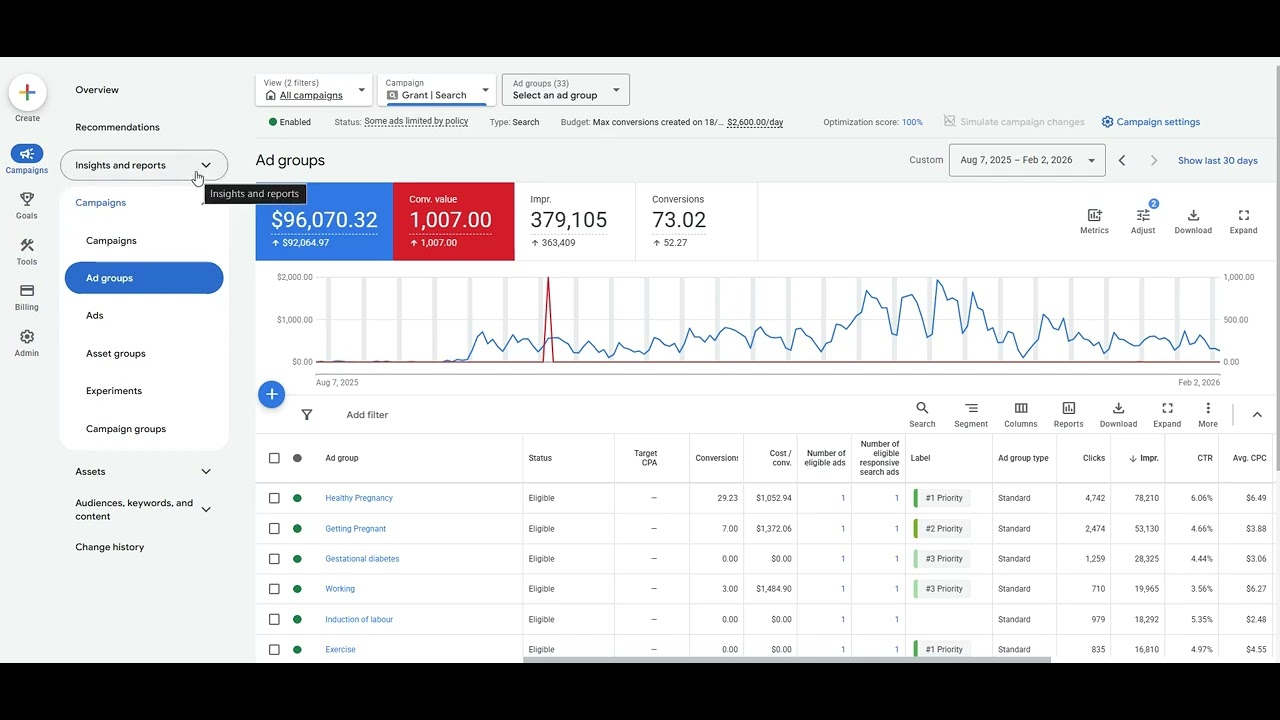Screen dimensions: 1280x720
Task: Select the blue cost metric card
Action: click(324, 221)
